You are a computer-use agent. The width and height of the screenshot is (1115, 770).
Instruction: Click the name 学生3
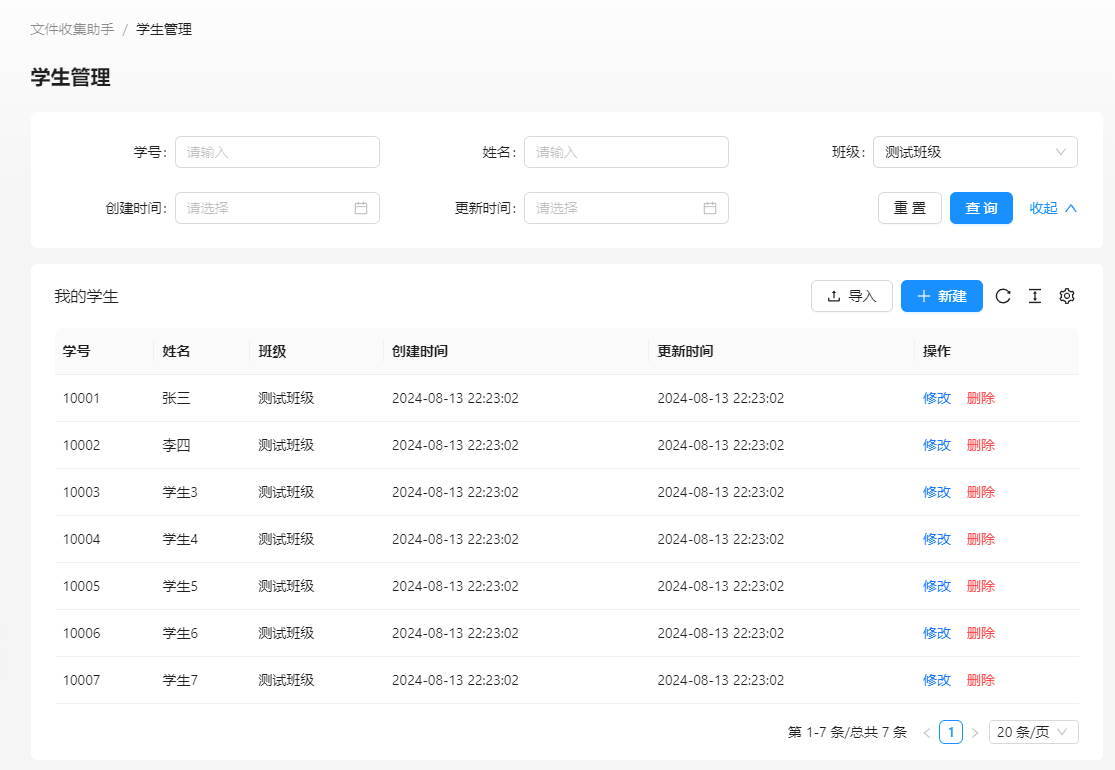tap(180, 492)
